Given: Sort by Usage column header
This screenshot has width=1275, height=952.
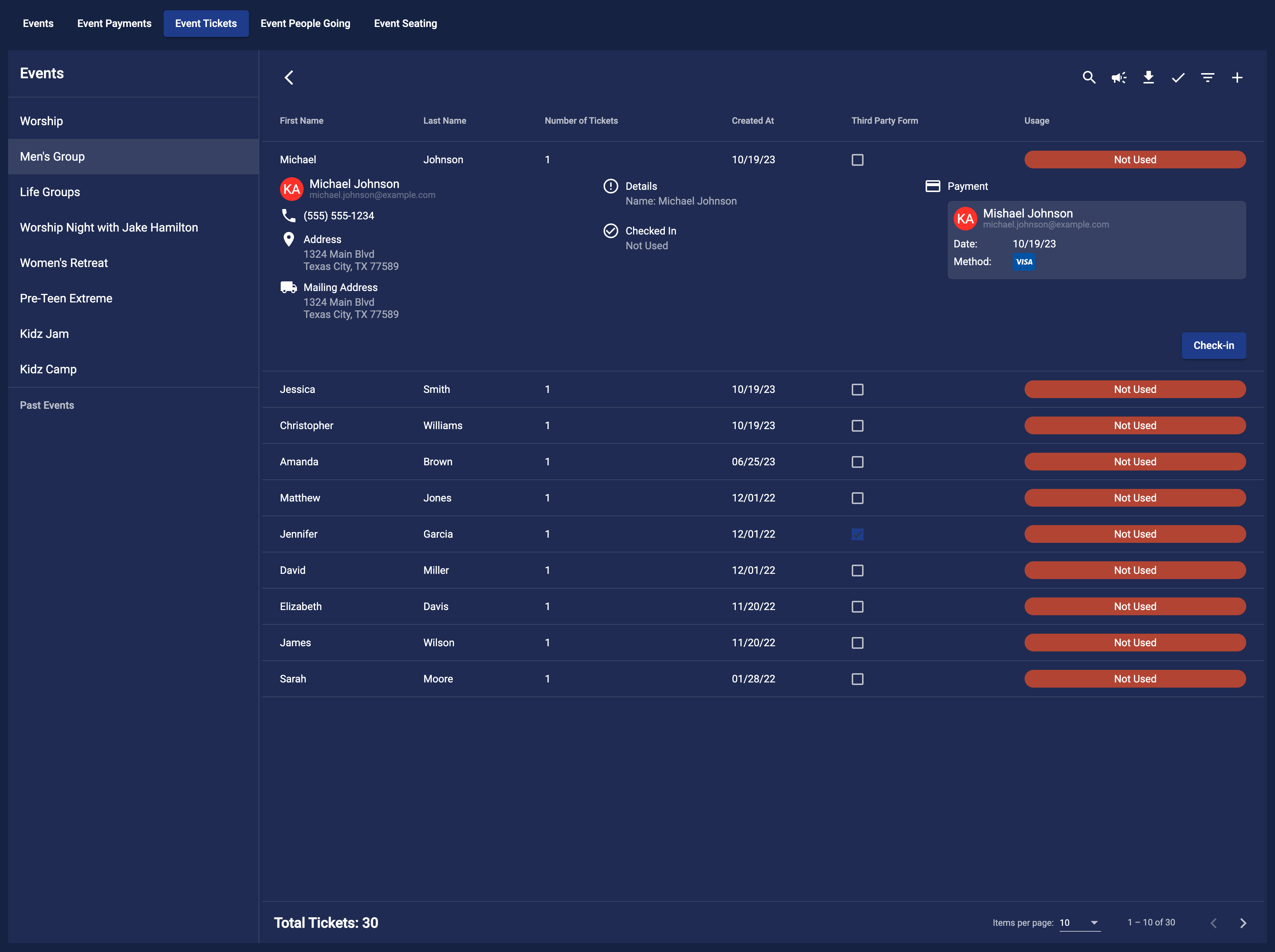Looking at the screenshot, I should 1036,120.
